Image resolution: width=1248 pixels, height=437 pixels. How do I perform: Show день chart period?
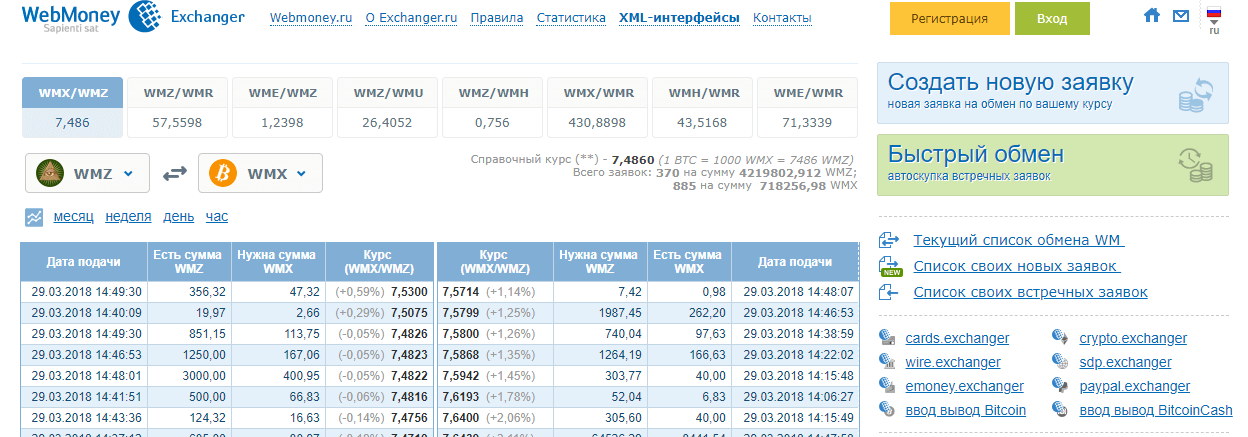(179, 217)
